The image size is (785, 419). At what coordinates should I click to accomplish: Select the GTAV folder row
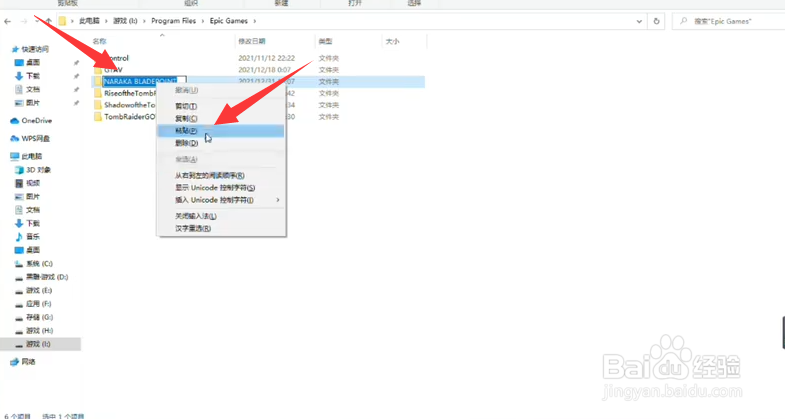tap(258, 70)
